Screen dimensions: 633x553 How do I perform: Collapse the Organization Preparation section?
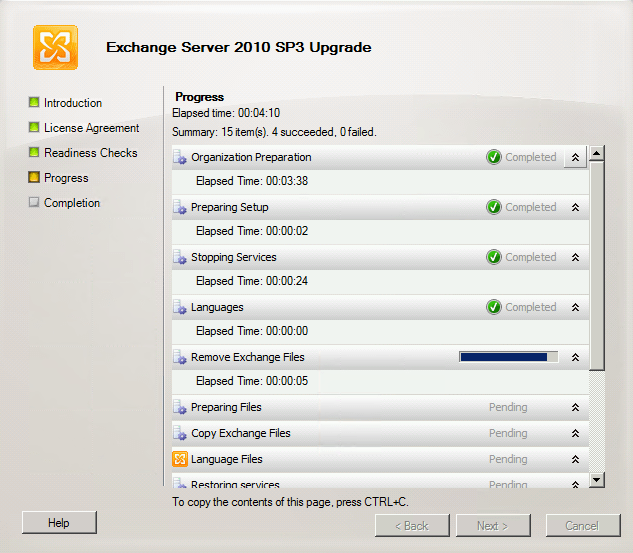[575, 157]
